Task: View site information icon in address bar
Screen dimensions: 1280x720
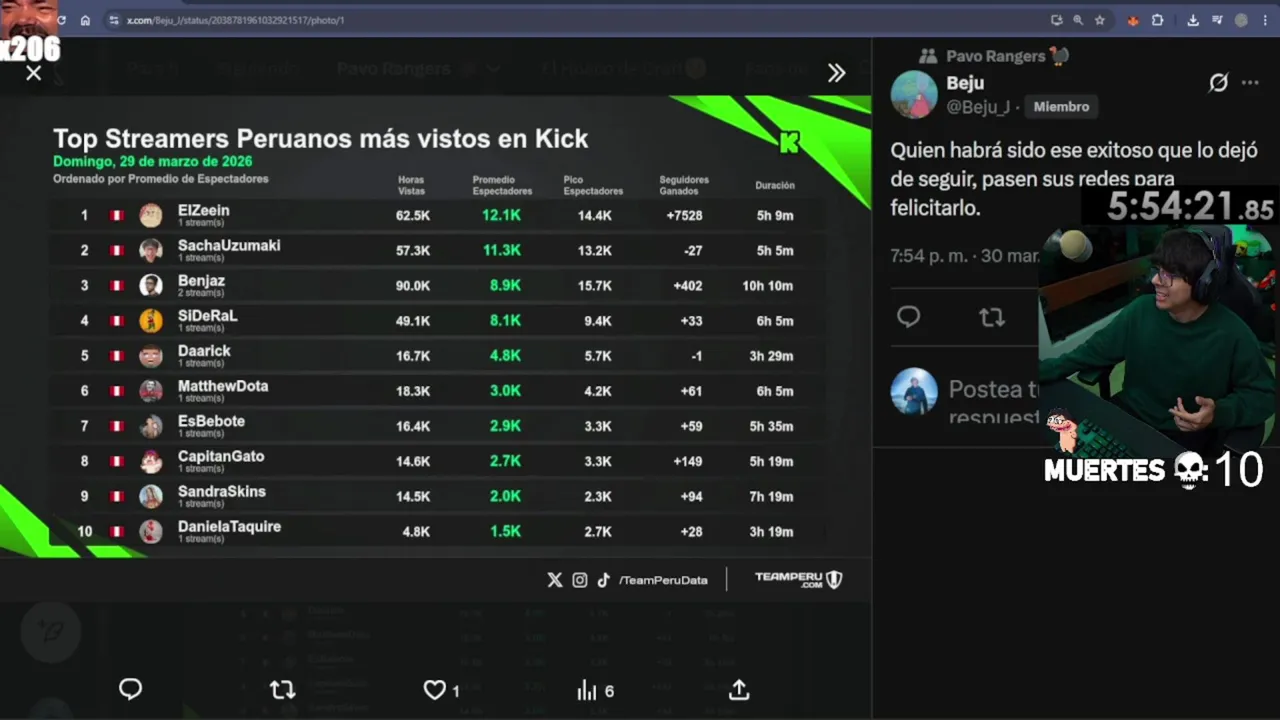Action: (x=114, y=20)
